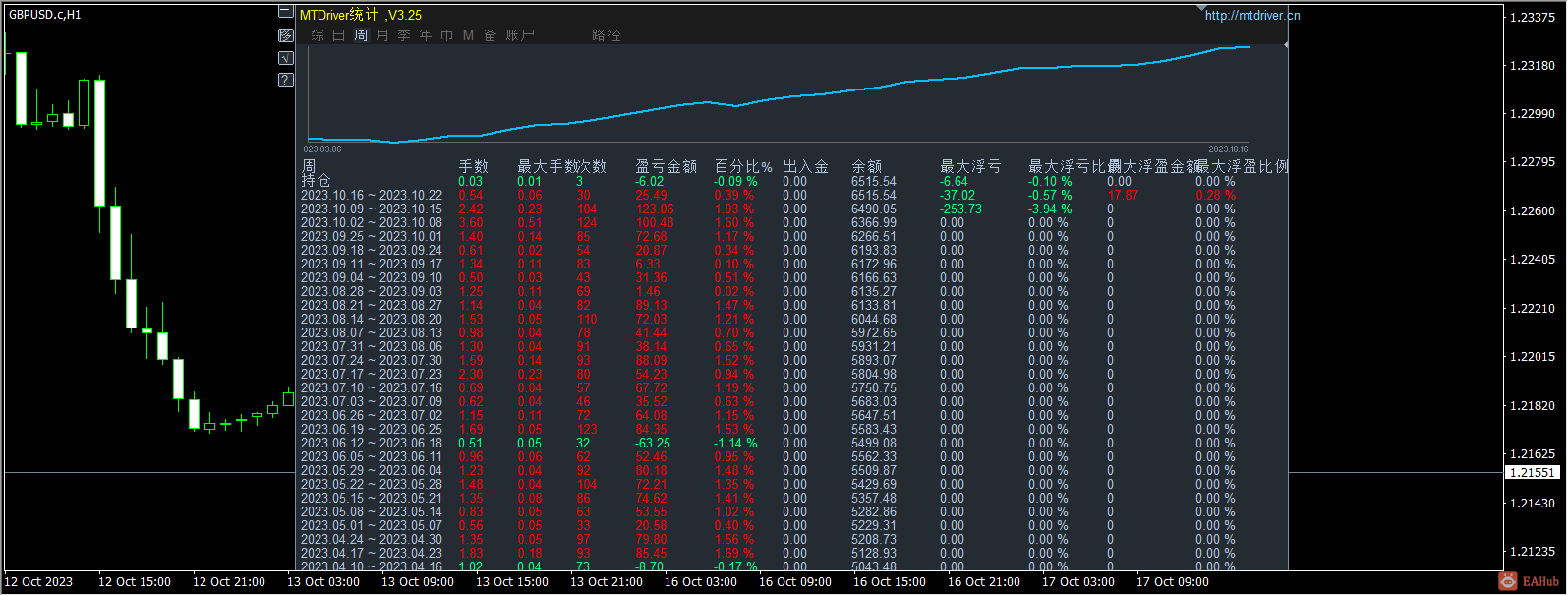Click the 17 Oct 09:00 time axis label
The image size is (1568, 596).
click(x=1173, y=581)
